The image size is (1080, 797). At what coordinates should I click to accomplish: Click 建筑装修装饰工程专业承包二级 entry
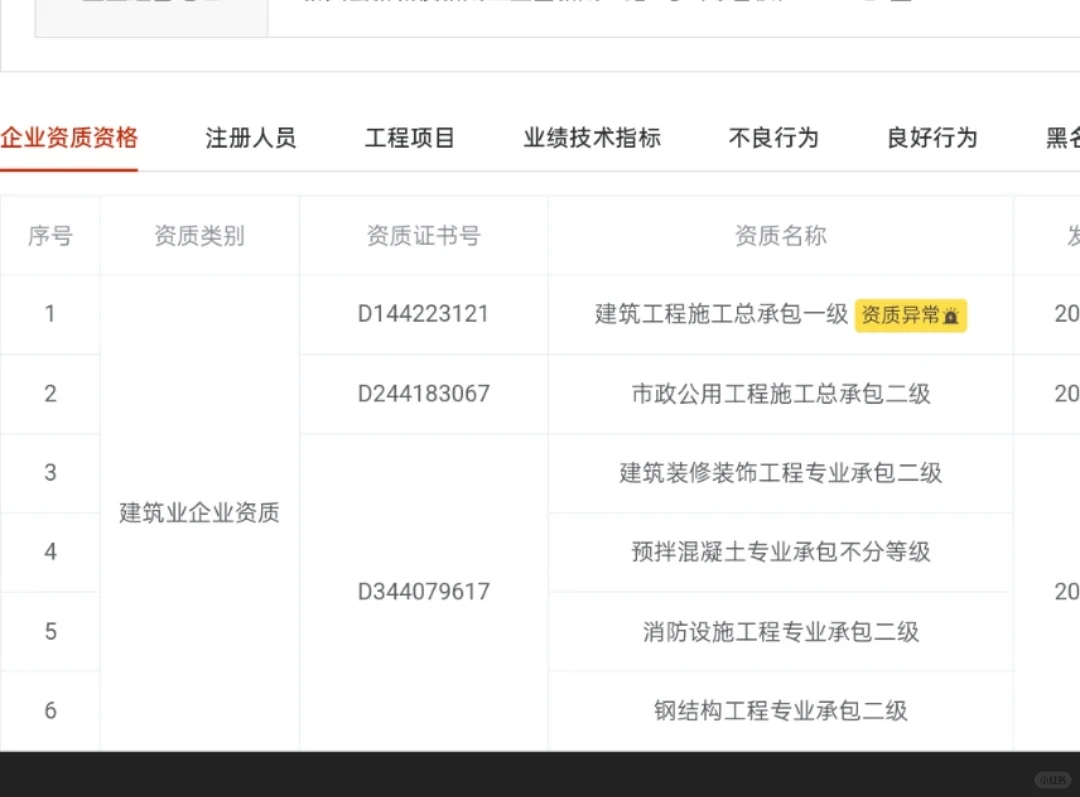point(780,473)
